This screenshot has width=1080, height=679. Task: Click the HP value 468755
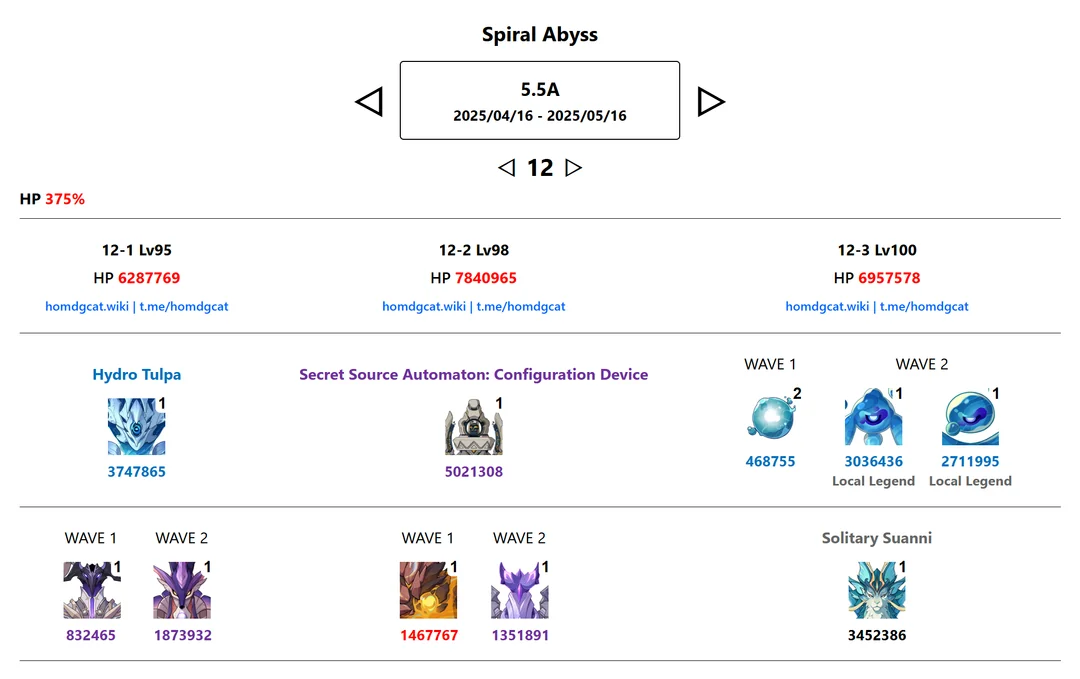point(770,461)
